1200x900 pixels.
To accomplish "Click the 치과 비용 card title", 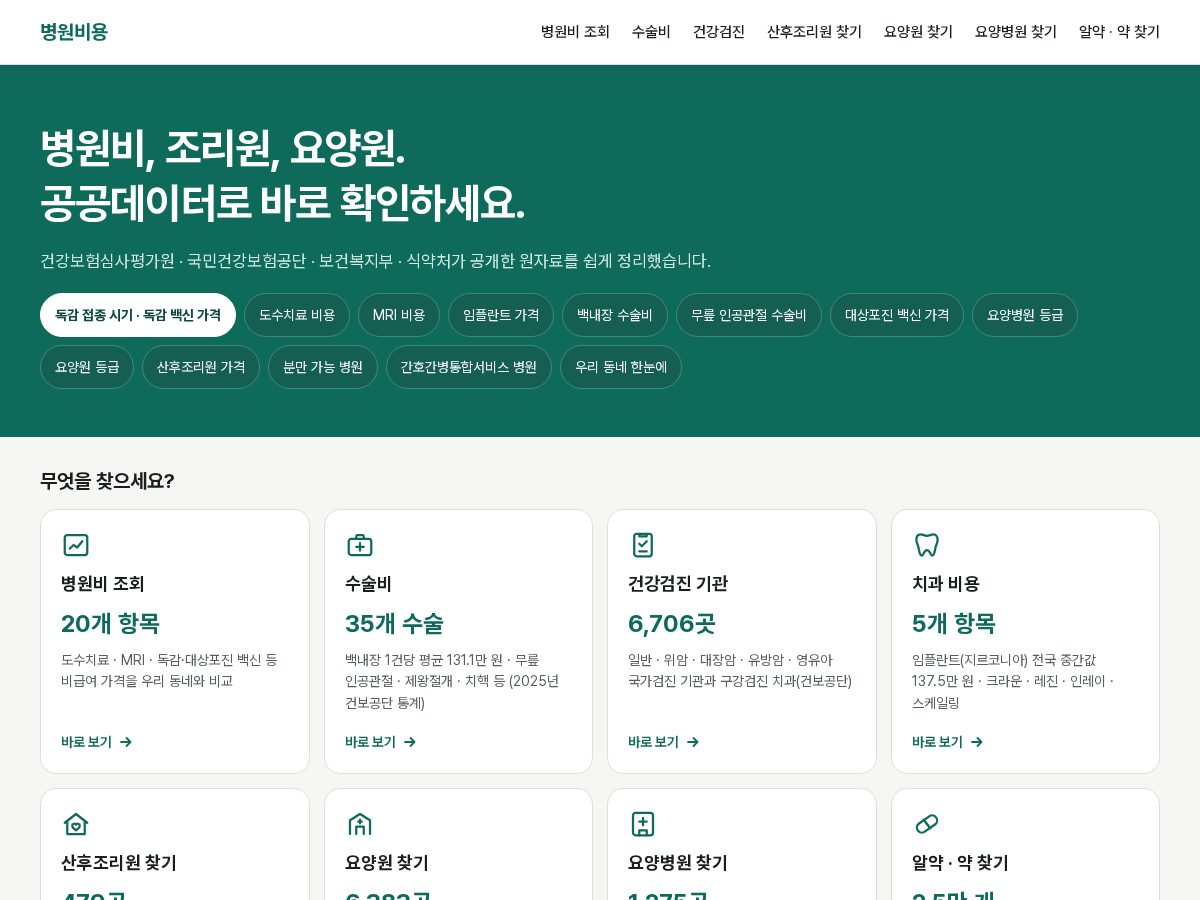I will 946,584.
